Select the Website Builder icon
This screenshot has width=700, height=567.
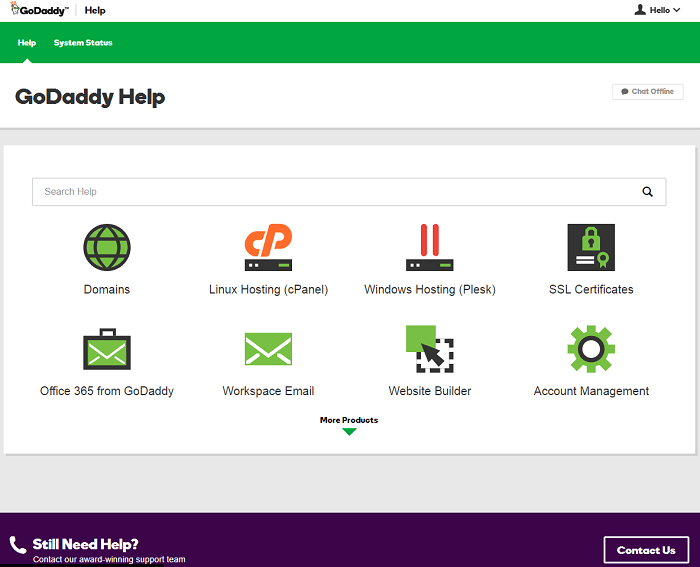tap(429, 349)
